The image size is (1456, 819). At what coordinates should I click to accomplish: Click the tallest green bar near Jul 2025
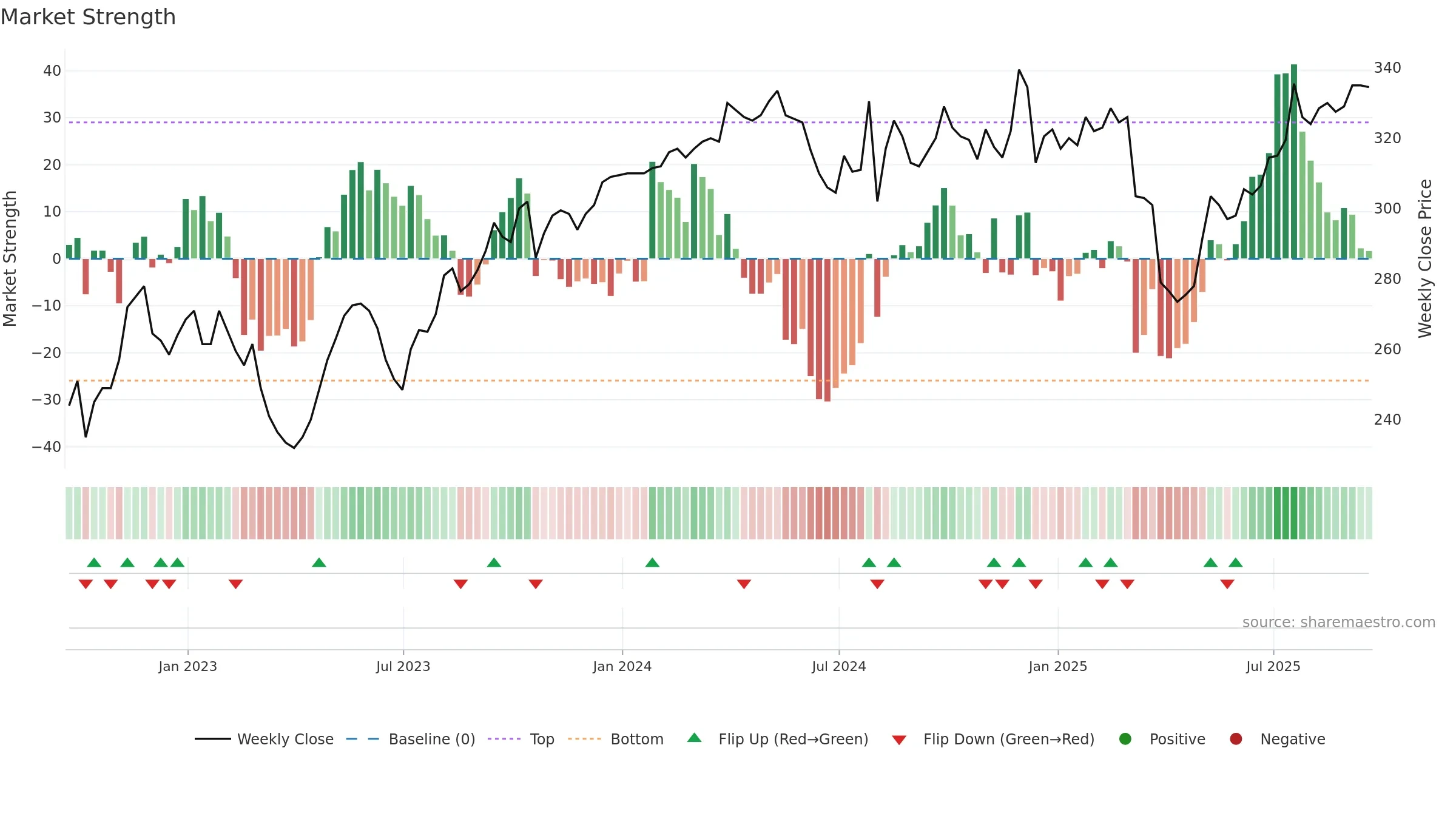pos(1294,161)
